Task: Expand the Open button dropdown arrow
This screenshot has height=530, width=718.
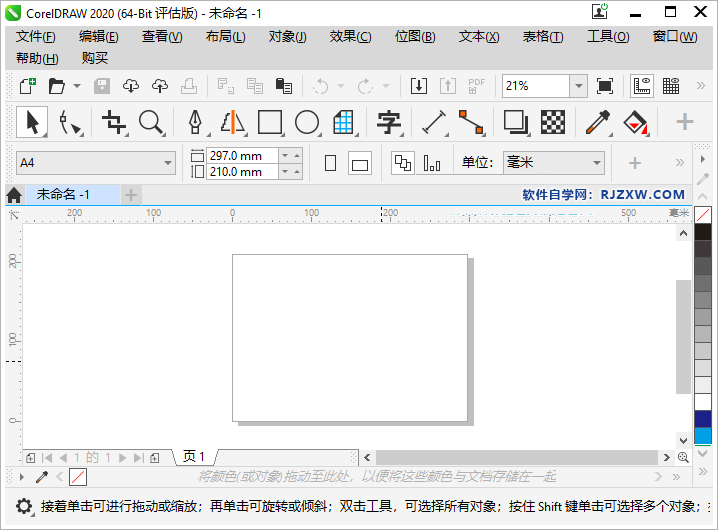Action: click(x=77, y=86)
